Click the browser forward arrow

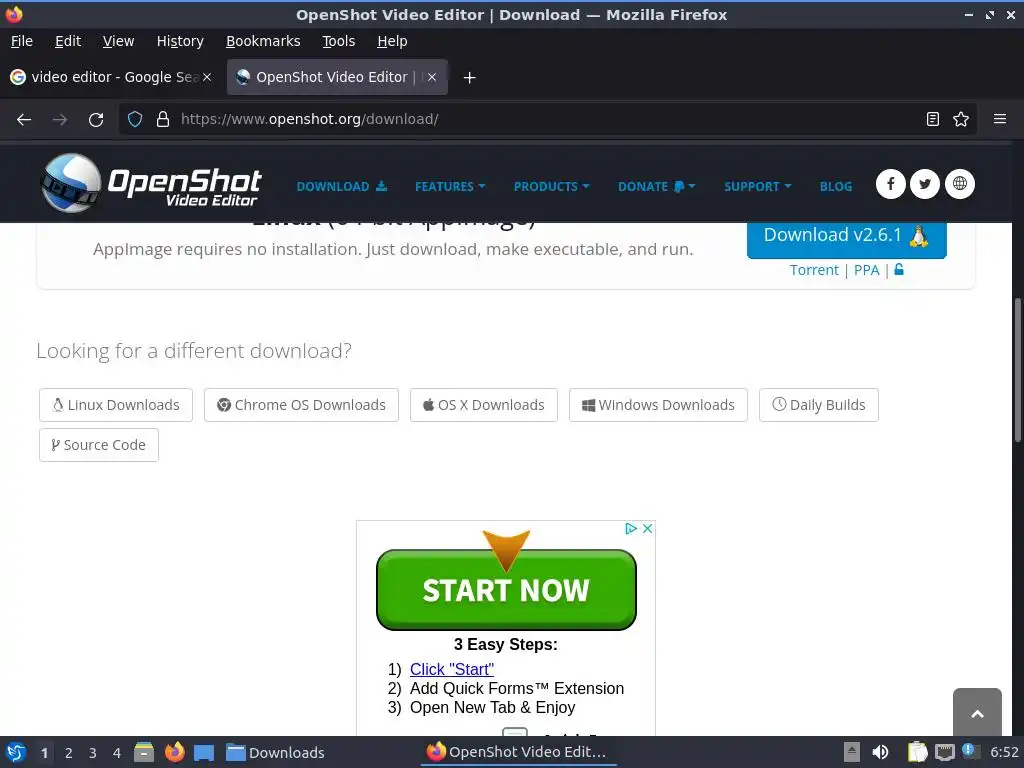click(x=59, y=120)
